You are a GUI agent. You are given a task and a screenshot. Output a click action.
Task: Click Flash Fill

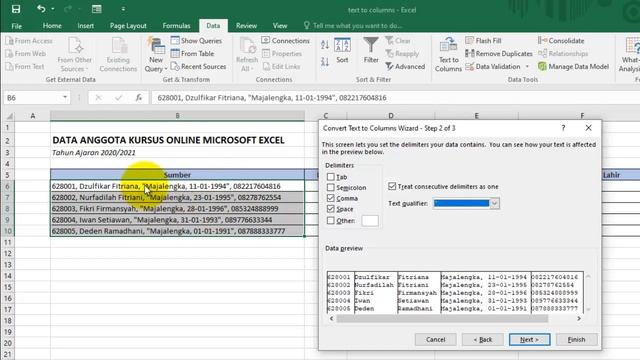tap(483, 41)
